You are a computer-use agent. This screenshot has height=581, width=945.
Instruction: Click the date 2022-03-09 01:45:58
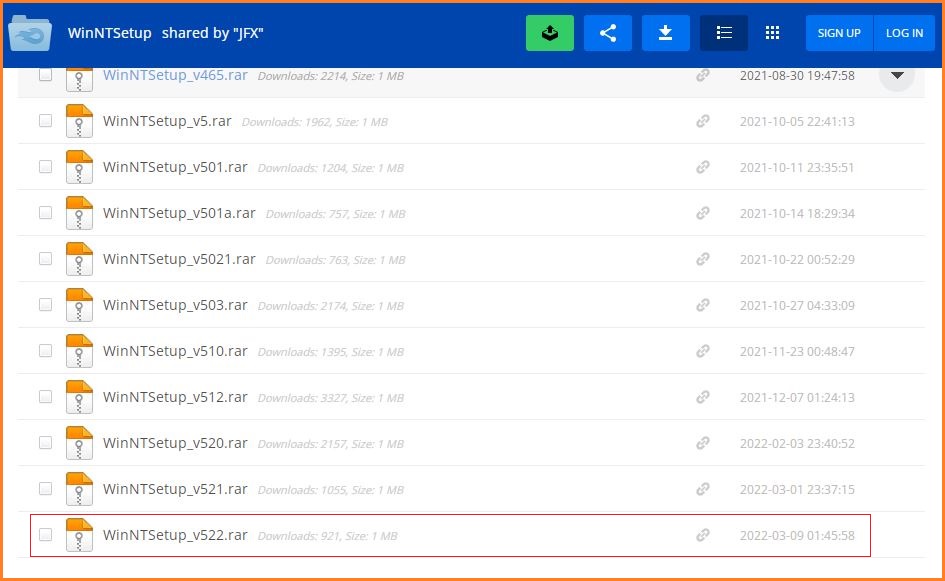(x=797, y=535)
